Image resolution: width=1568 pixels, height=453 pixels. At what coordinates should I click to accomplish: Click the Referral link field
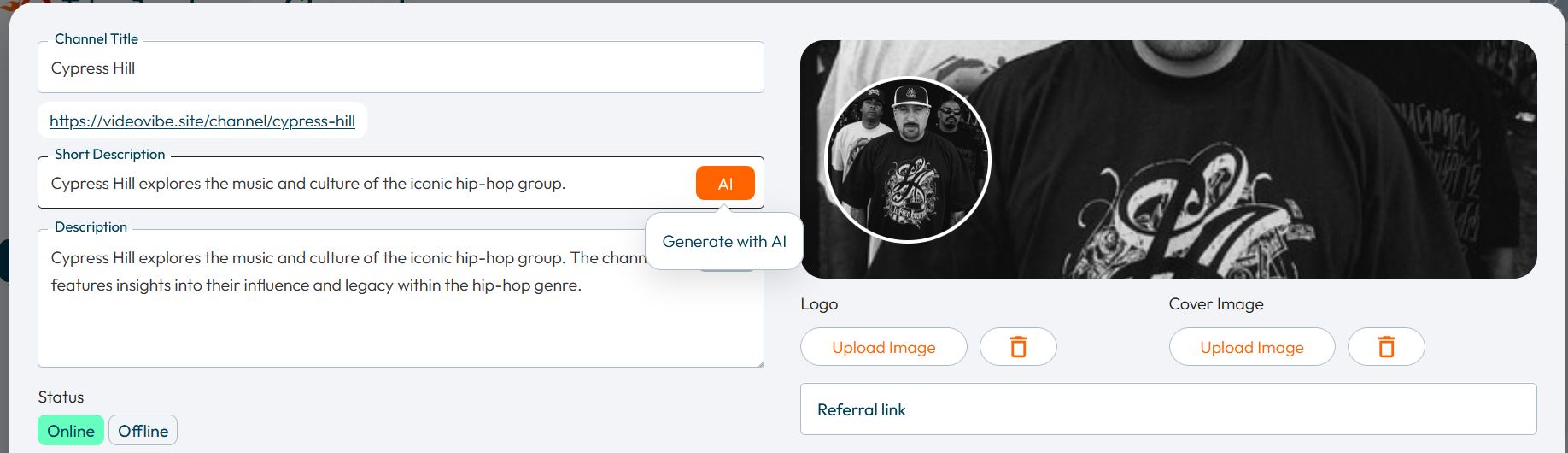pyautogui.click(x=1167, y=409)
